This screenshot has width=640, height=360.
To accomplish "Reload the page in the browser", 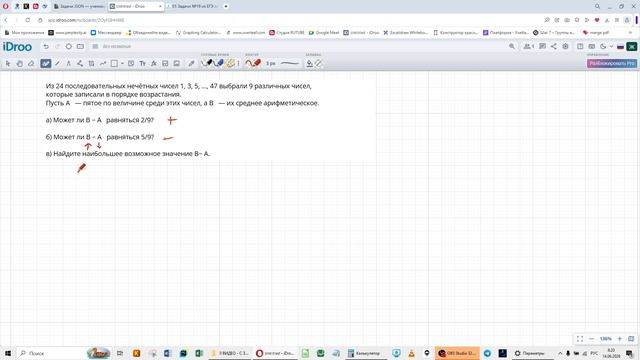I will pos(27,20).
